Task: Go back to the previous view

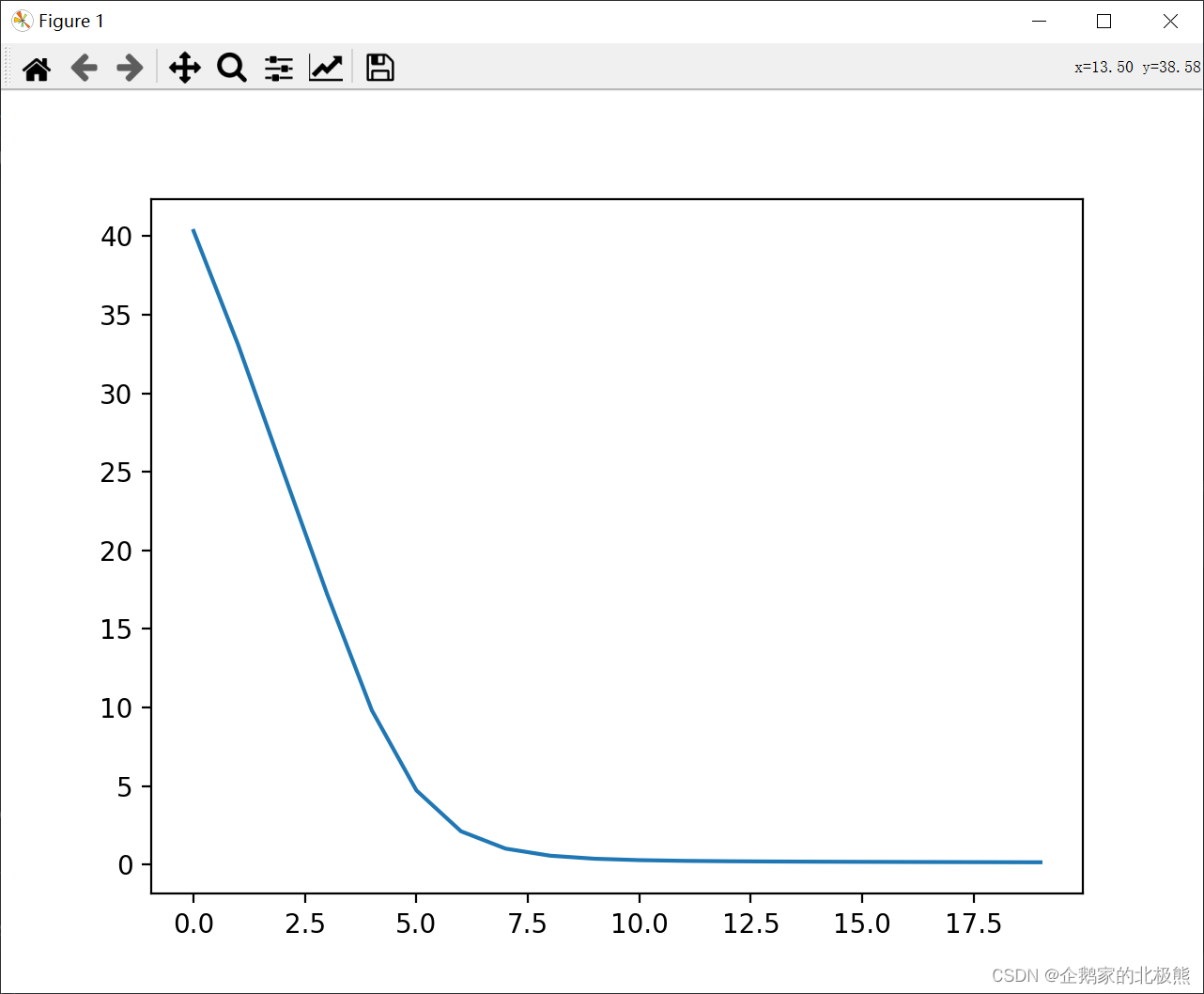Action: pos(85,68)
